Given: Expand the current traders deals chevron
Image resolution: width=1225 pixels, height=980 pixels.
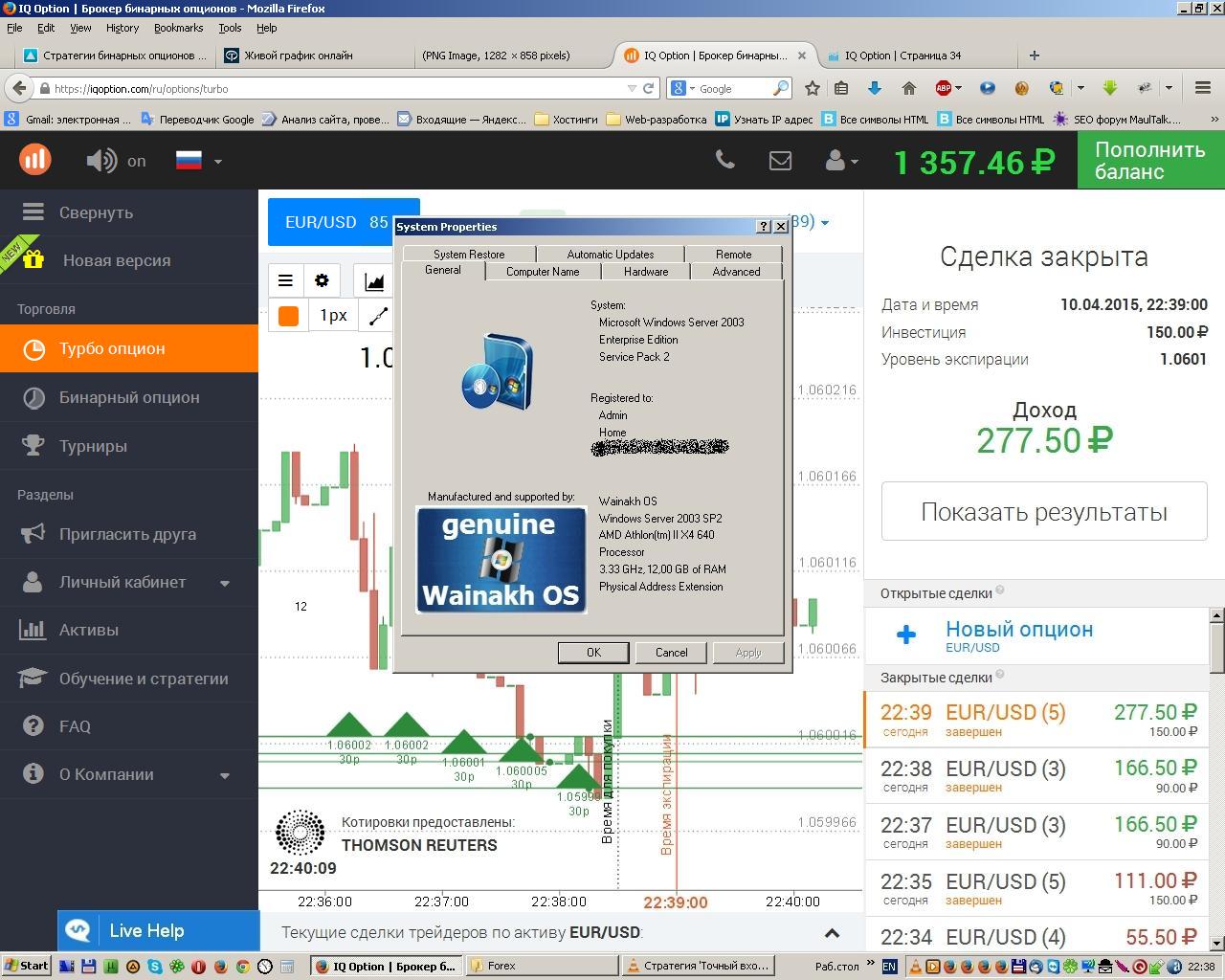Looking at the screenshot, I should tap(832, 933).
